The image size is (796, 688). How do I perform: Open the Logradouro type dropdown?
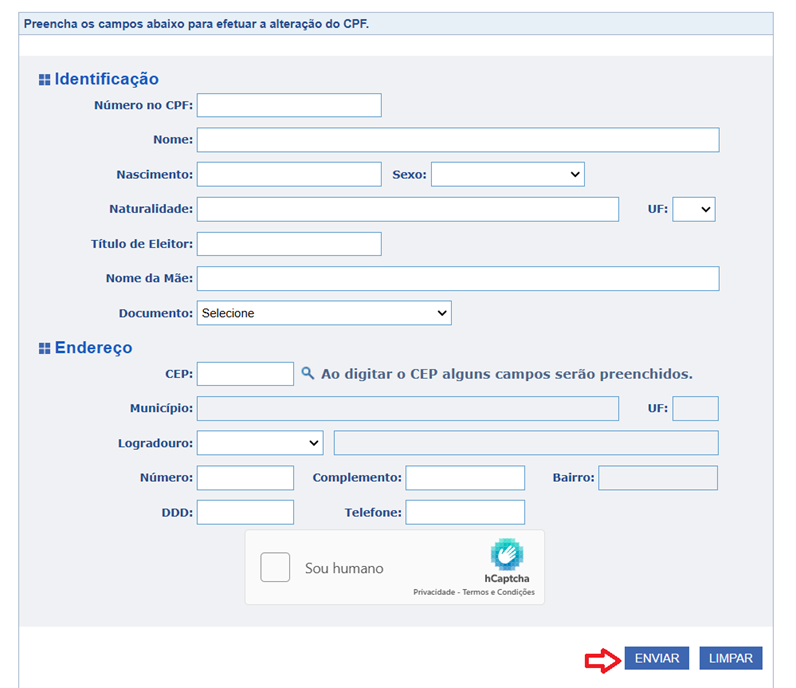260,443
